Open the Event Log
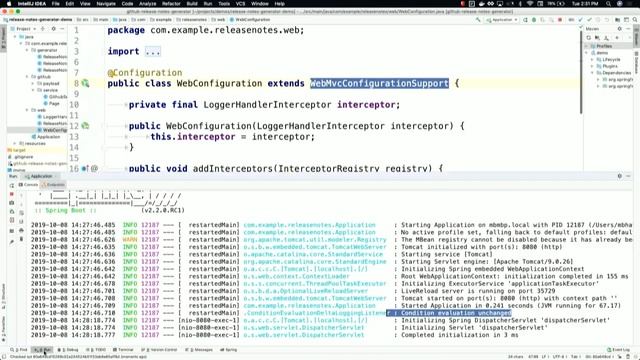Screen dimensions: 640x360 point(618,350)
